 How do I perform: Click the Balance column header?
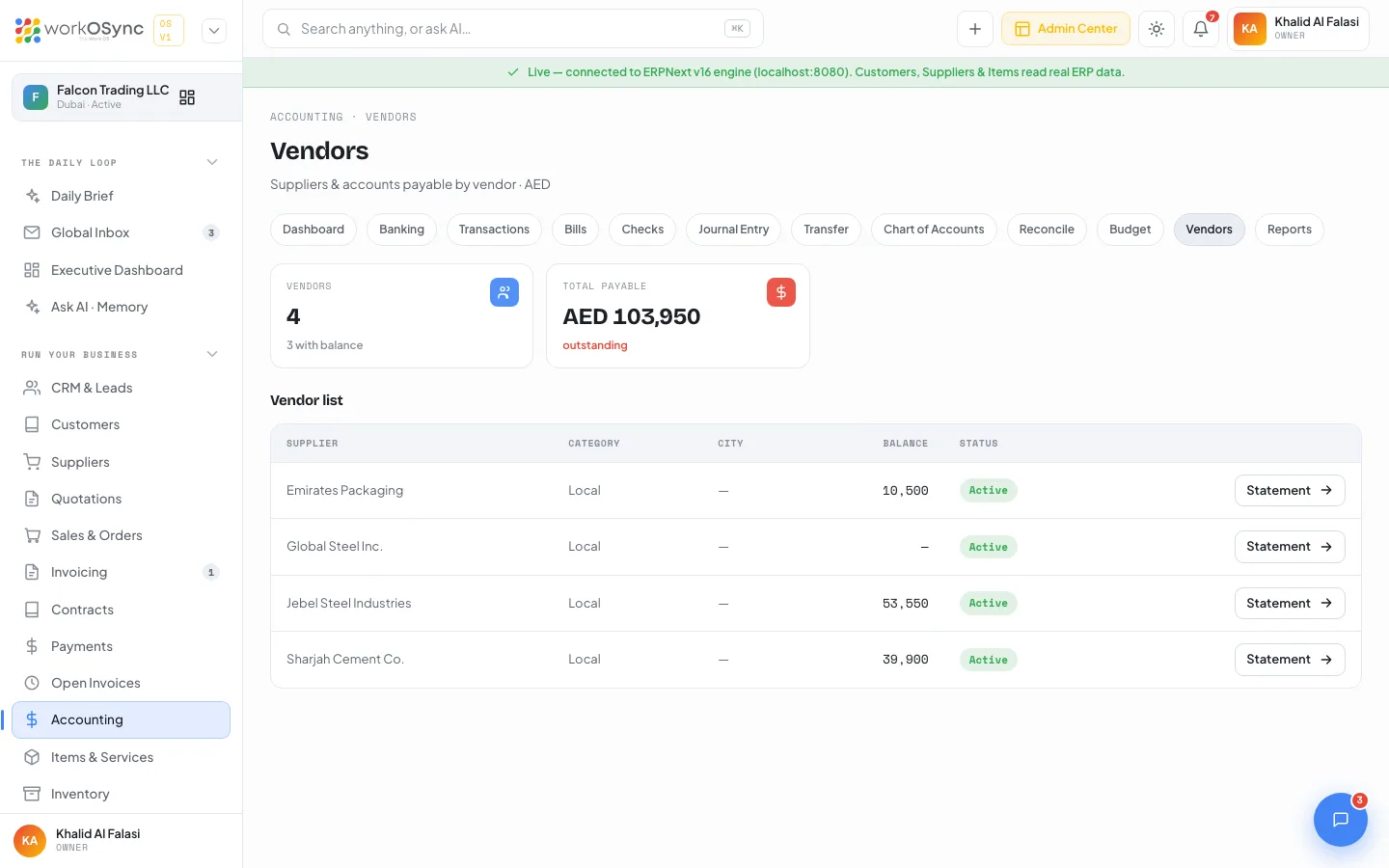coord(906,444)
